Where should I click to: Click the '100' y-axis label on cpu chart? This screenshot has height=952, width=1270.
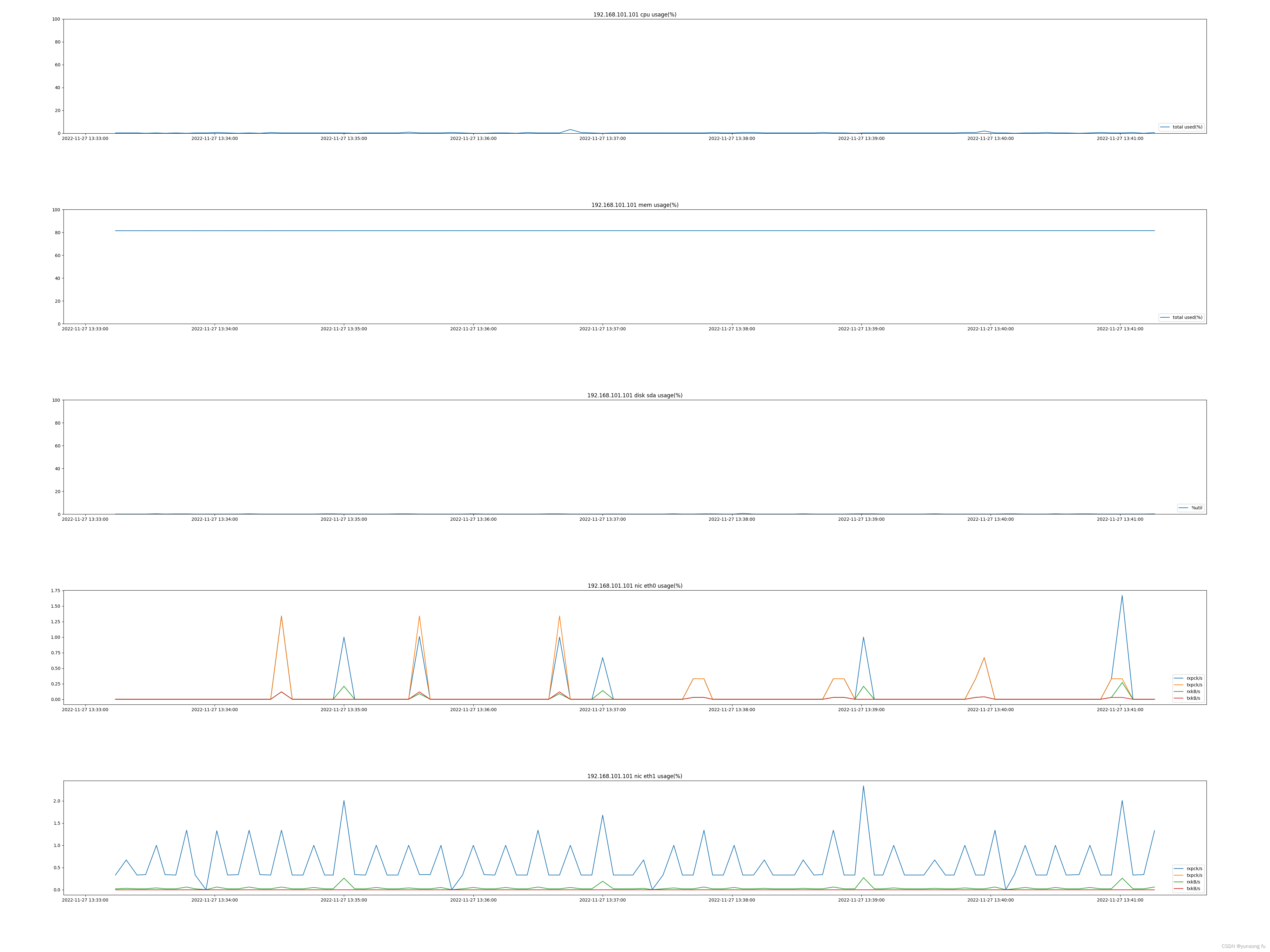[56, 19]
